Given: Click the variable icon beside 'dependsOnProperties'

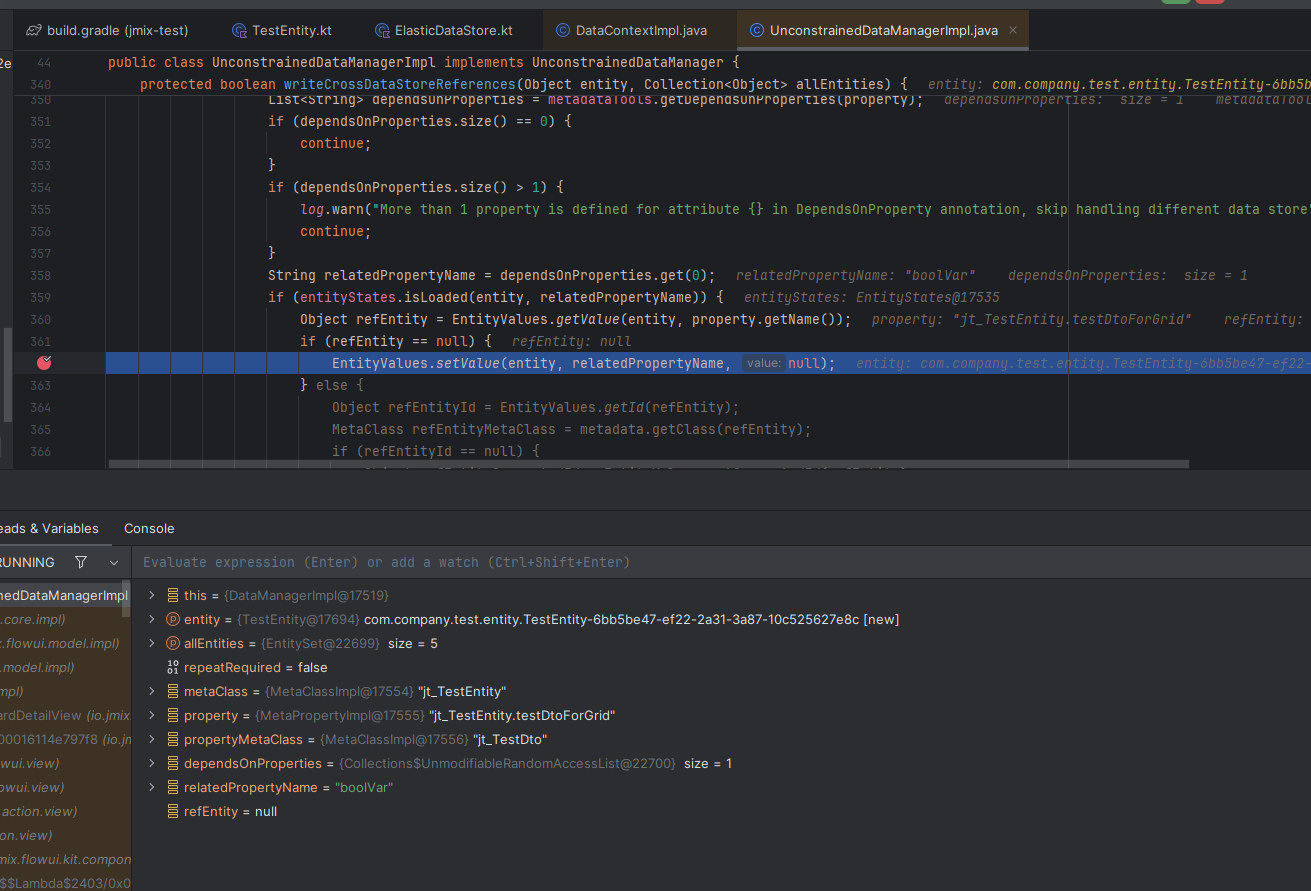Looking at the screenshot, I should [173, 764].
